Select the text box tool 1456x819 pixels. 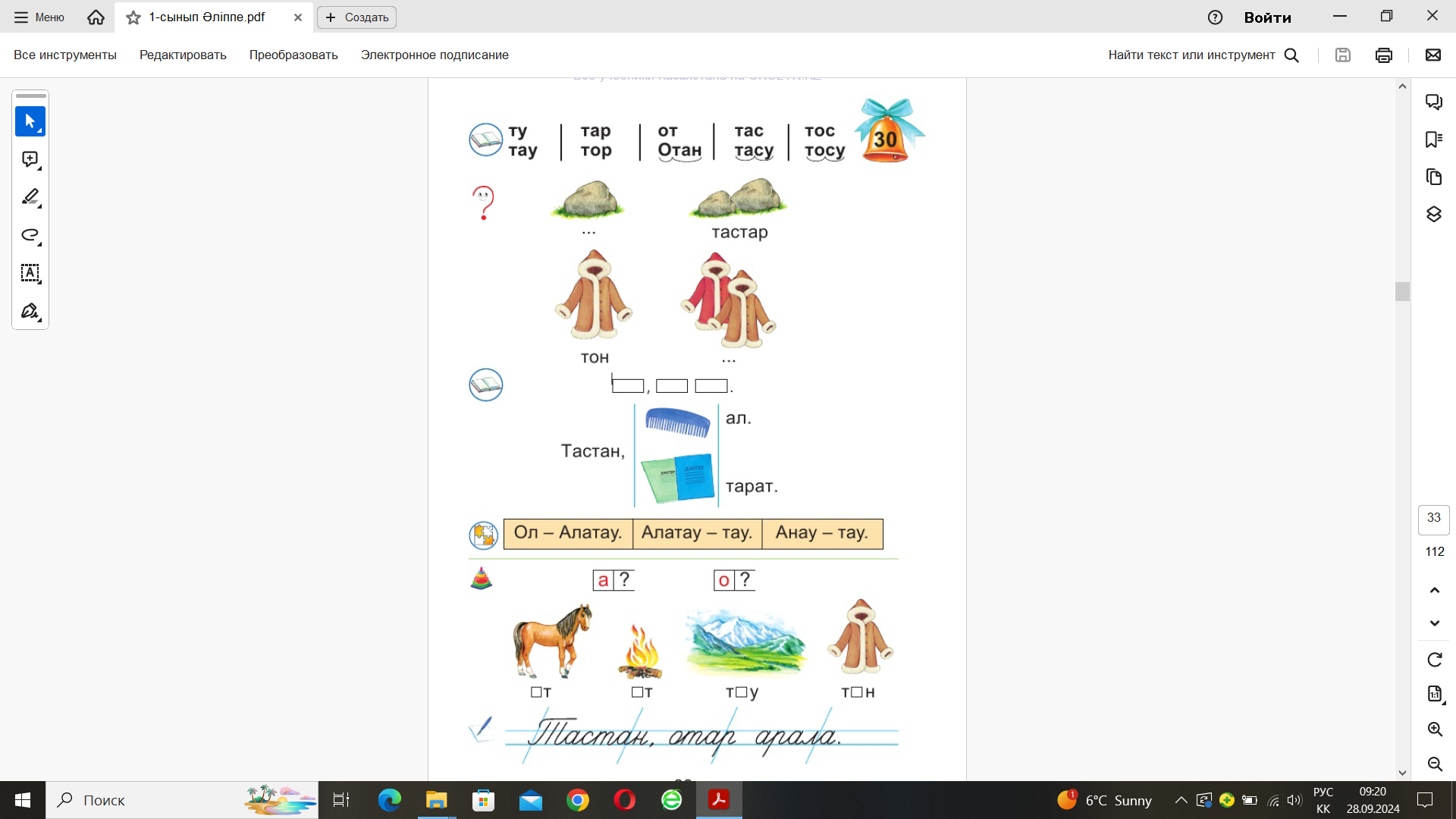(30, 273)
